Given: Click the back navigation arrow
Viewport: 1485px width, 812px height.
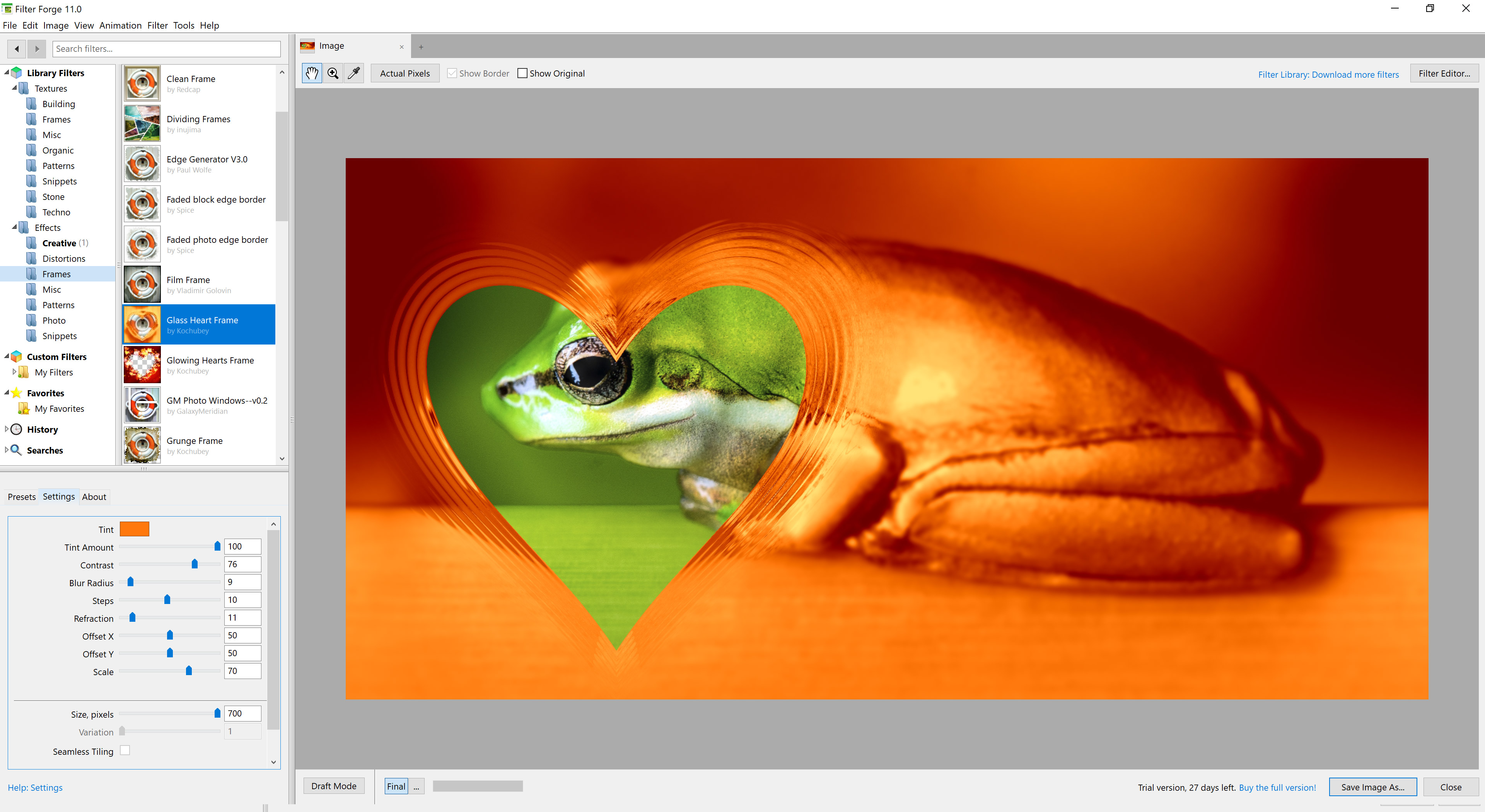Looking at the screenshot, I should (17, 49).
